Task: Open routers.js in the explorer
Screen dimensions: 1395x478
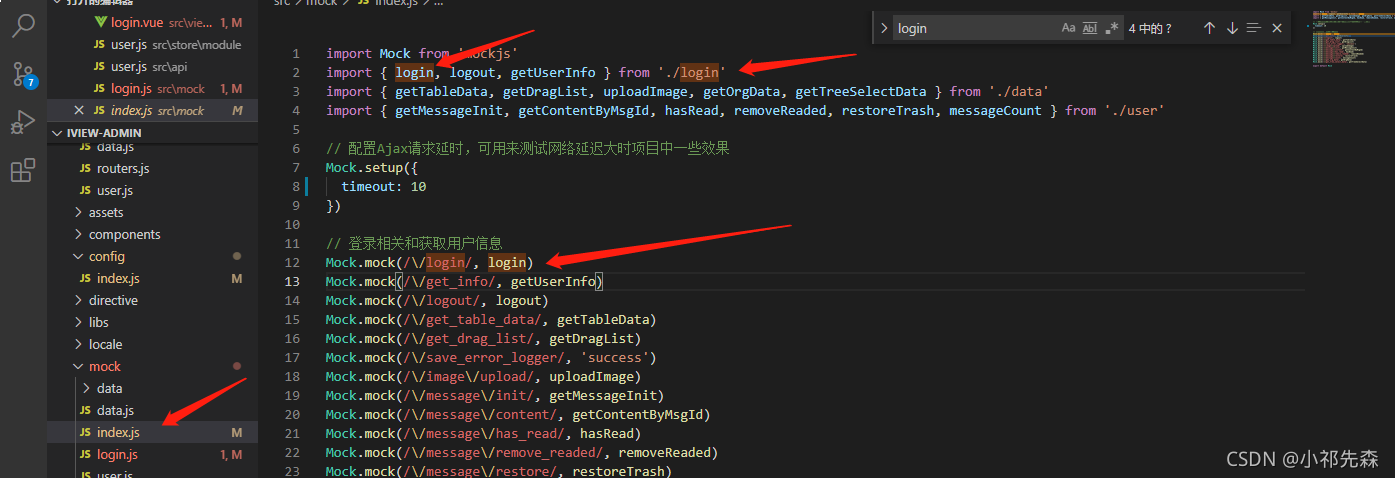Action: click(x=153, y=168)
